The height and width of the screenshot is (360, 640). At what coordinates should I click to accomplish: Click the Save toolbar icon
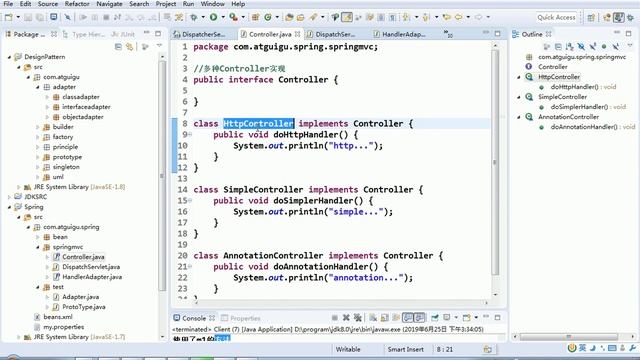pos(28,17)
